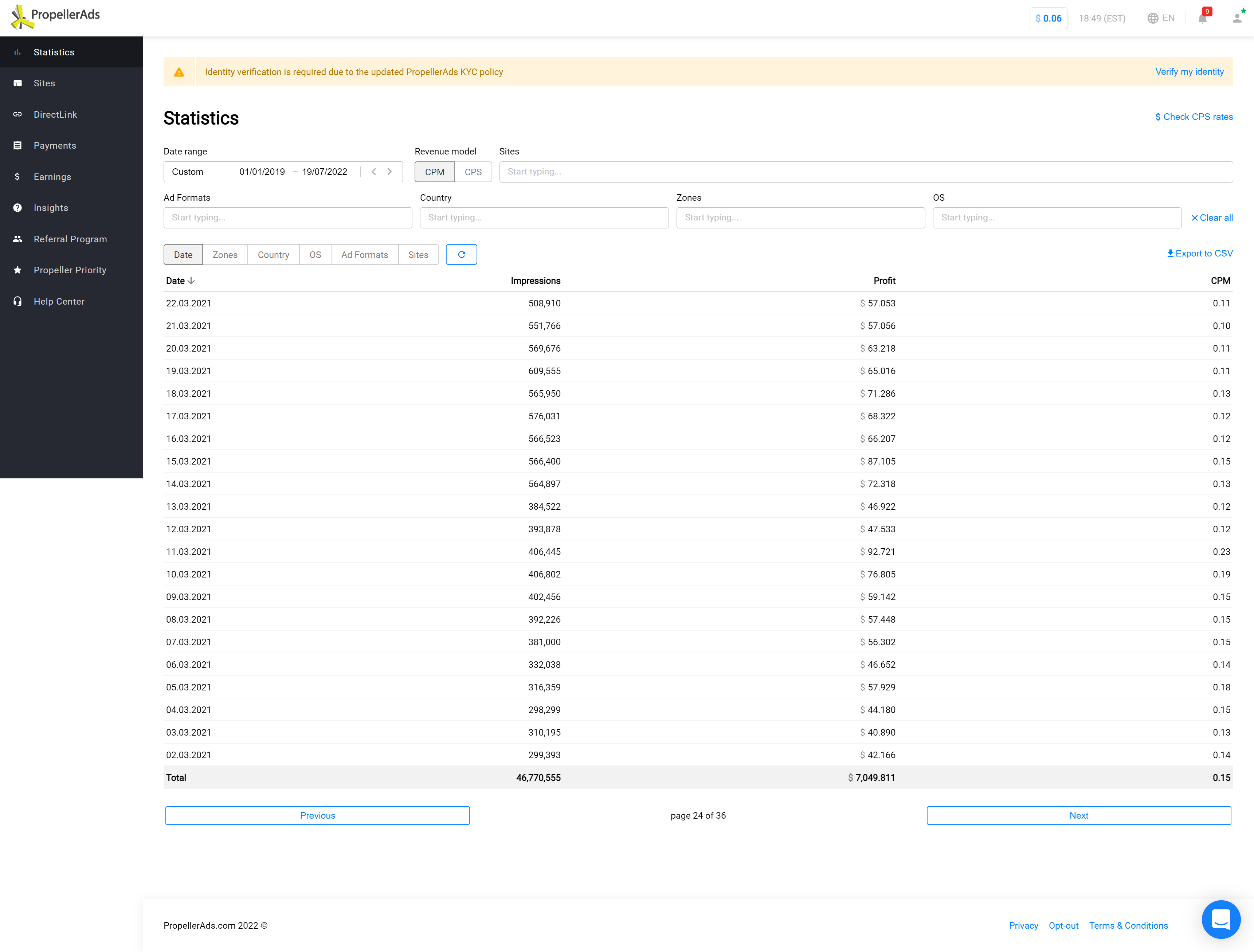Group statistics by Zones tab

pyautogui.click(x=224, y=255)
